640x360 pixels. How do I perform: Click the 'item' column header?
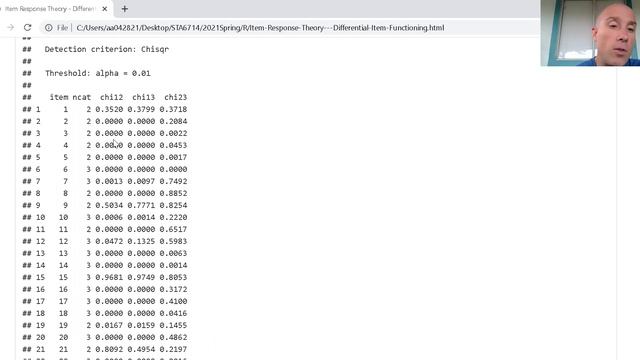[59, 97]
